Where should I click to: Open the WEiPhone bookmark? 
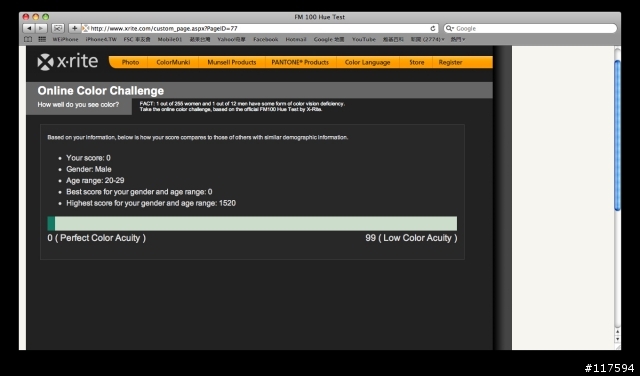tap(65, 40)
